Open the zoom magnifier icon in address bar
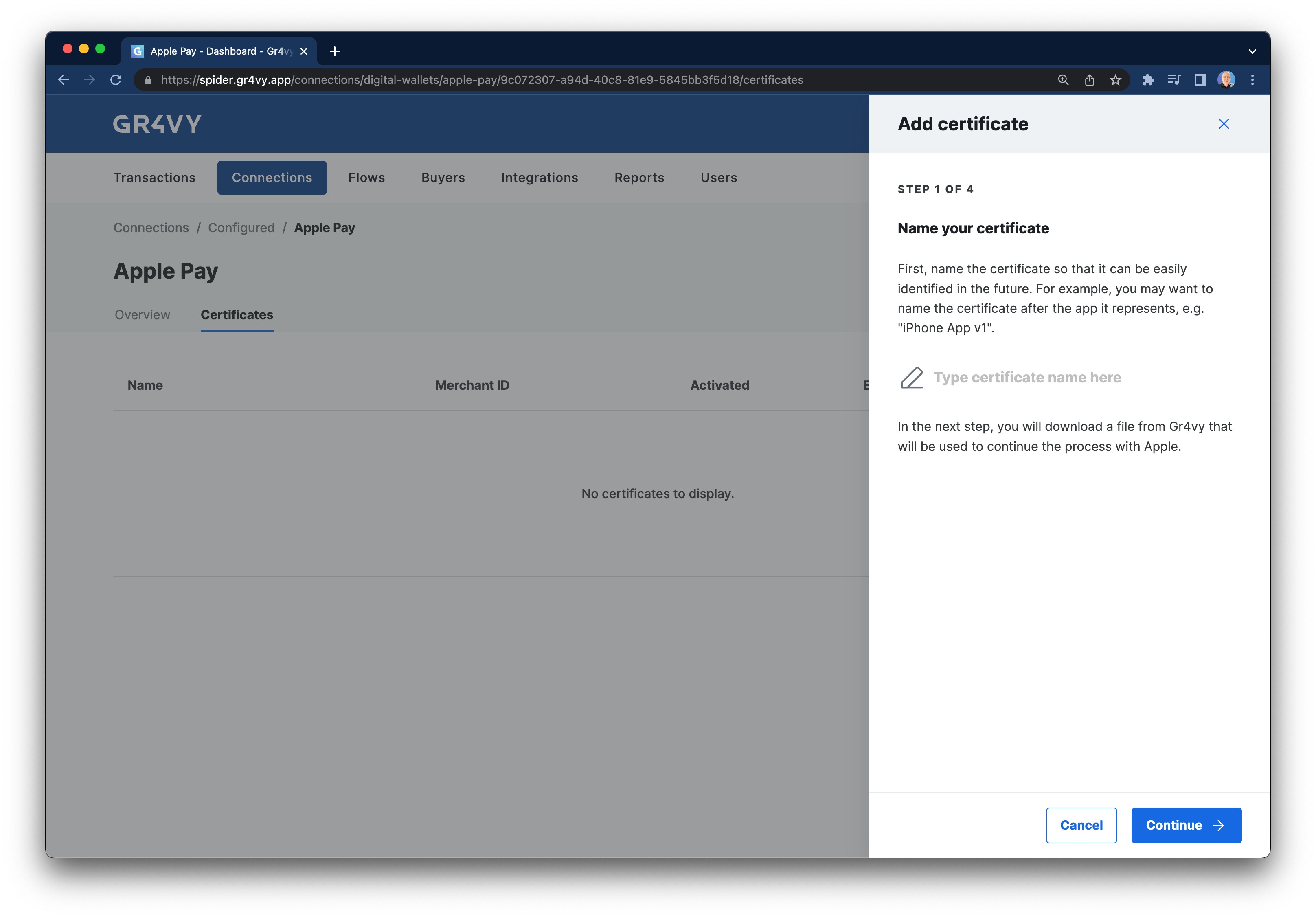 point(1063,80)
